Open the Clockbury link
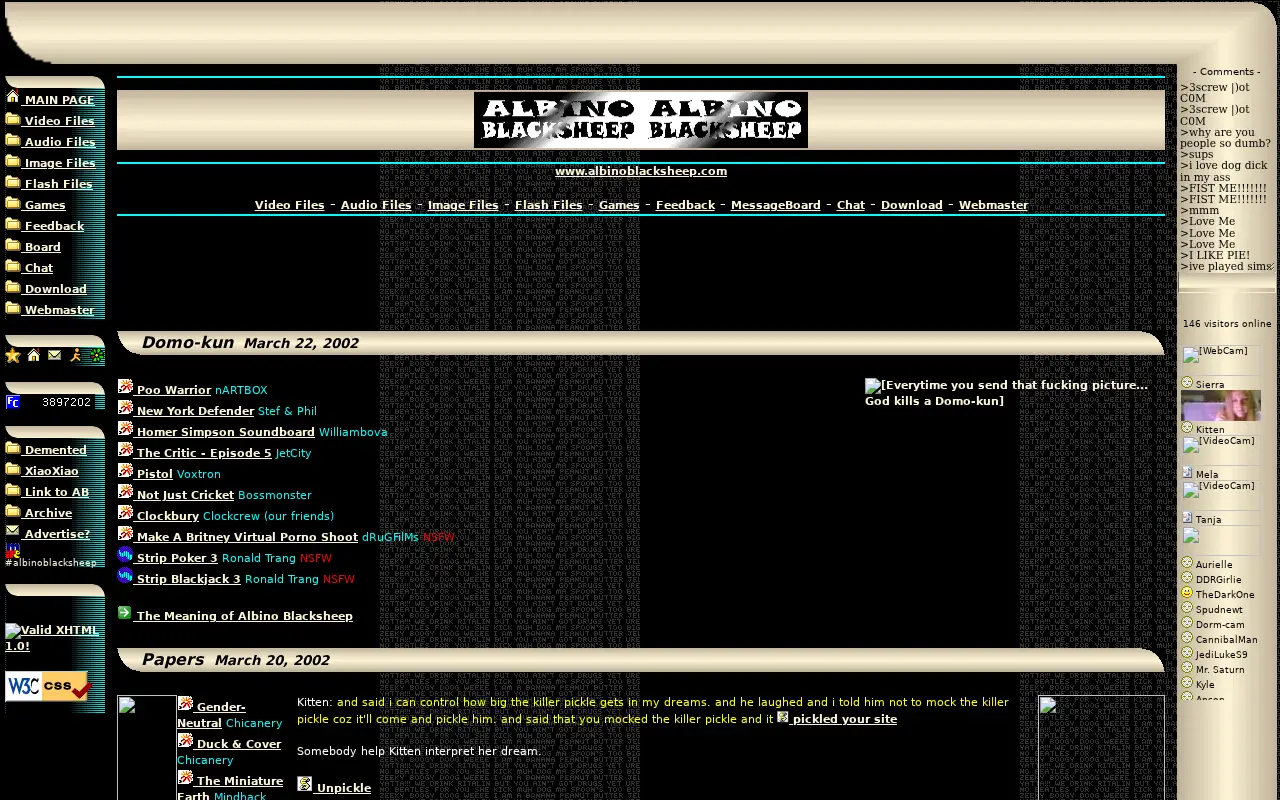Screen dimensions: 1280x800 click(x=168, y=516)
